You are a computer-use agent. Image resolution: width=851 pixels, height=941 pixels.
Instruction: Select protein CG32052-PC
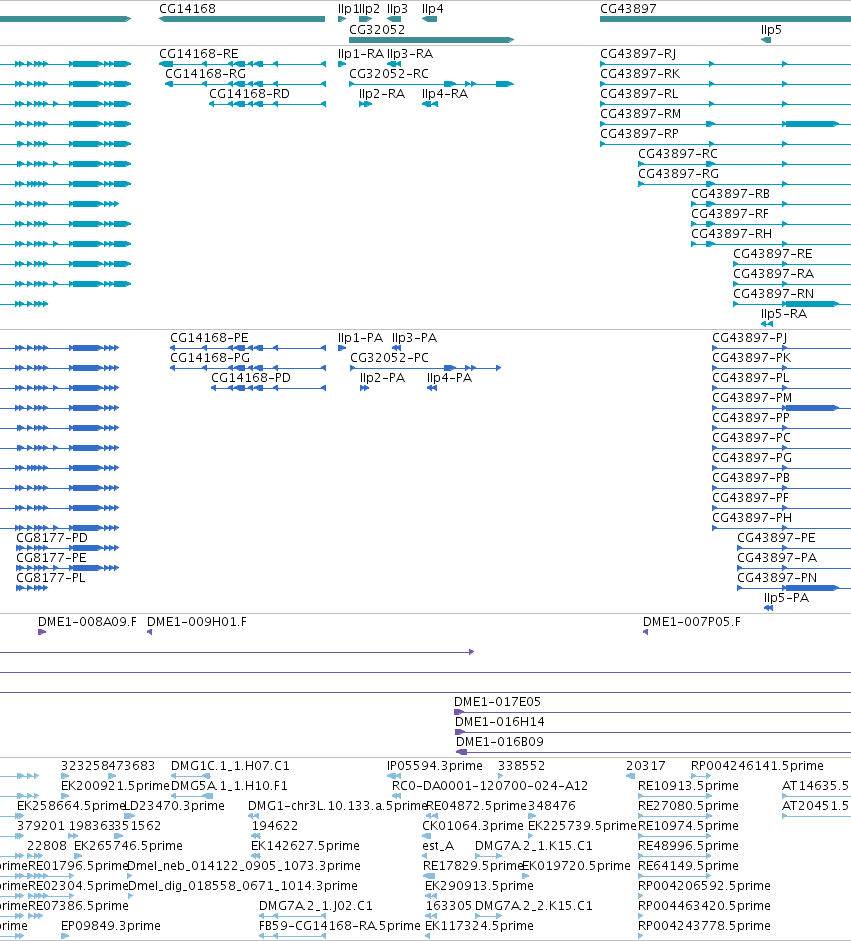tap(426, 368)
